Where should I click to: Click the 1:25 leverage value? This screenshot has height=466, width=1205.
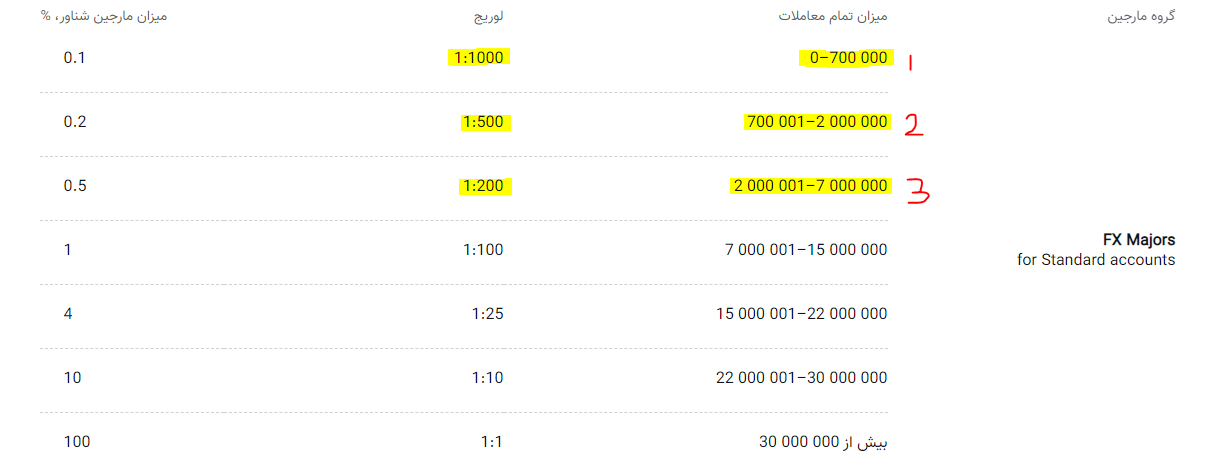click(x=487, y=314)
